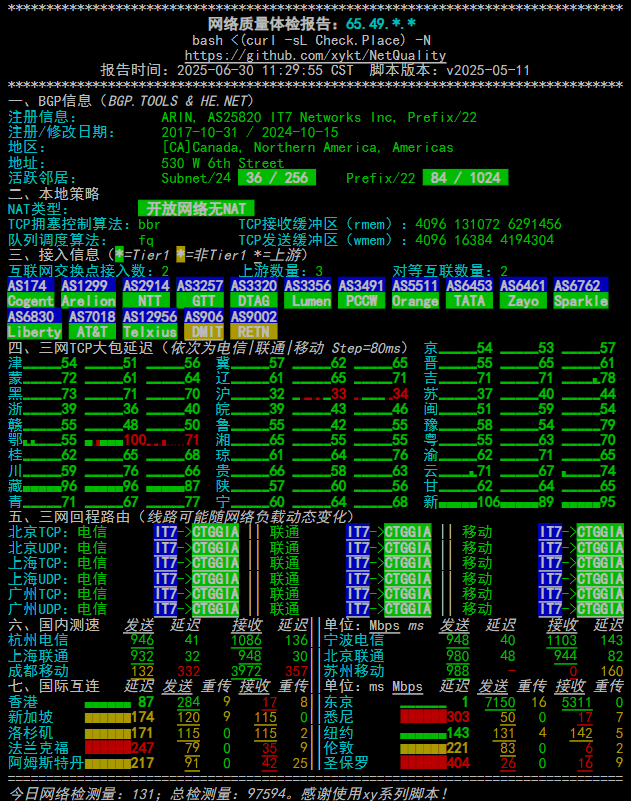This screenshot has height=801, width=631.
Task: Click the yellow AS906 DMIT badge
Action: click(205, 324)
